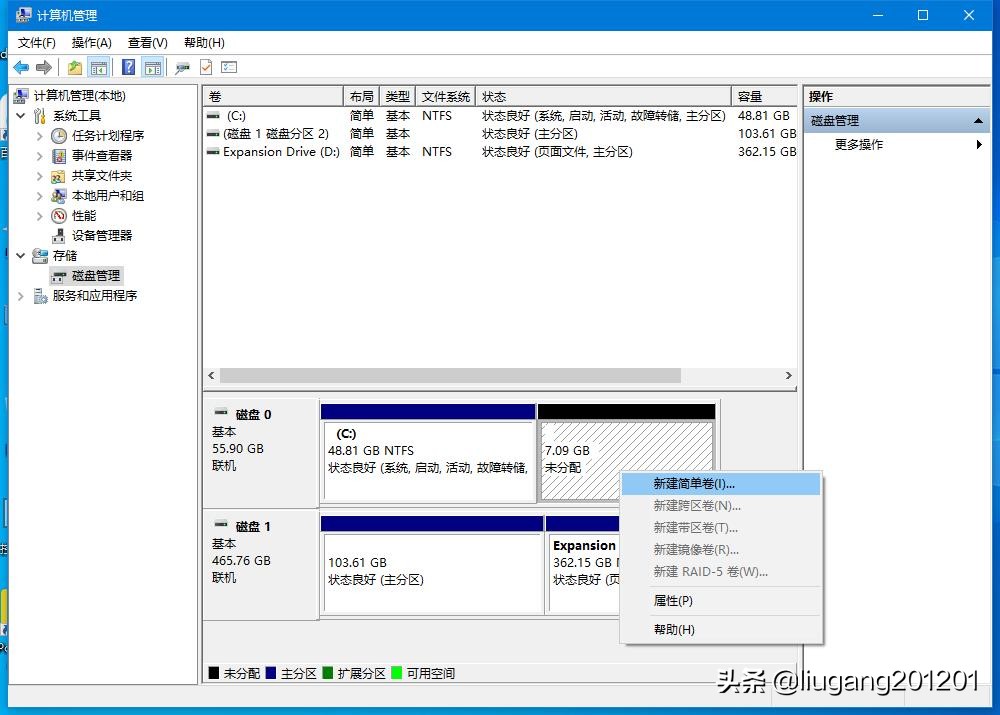Expand the 服务和应用程序 tree node
The width and height of the screenshot is (1000, 715).
coord(20,295)
